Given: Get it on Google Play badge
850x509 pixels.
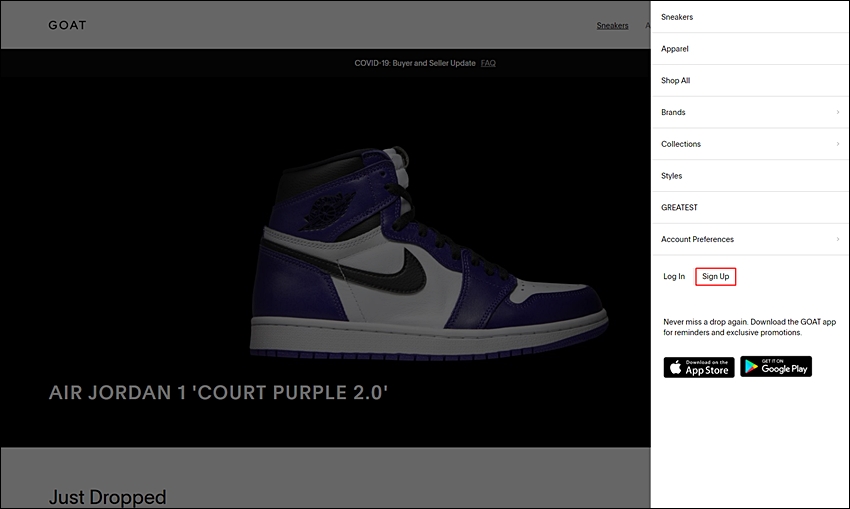Looking at the screenshot, I should (776, 366).
